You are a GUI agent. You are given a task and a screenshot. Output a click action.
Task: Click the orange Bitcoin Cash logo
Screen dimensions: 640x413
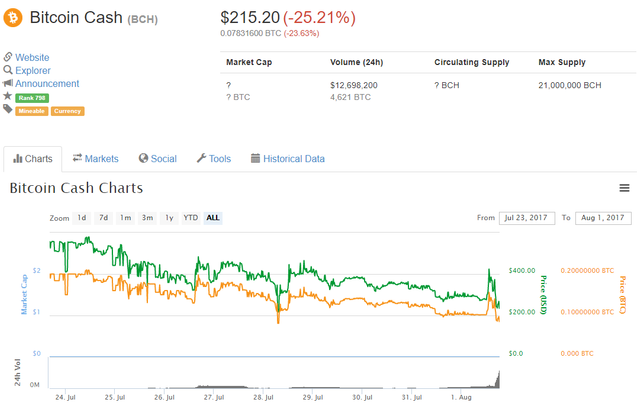tap(13, 18)
